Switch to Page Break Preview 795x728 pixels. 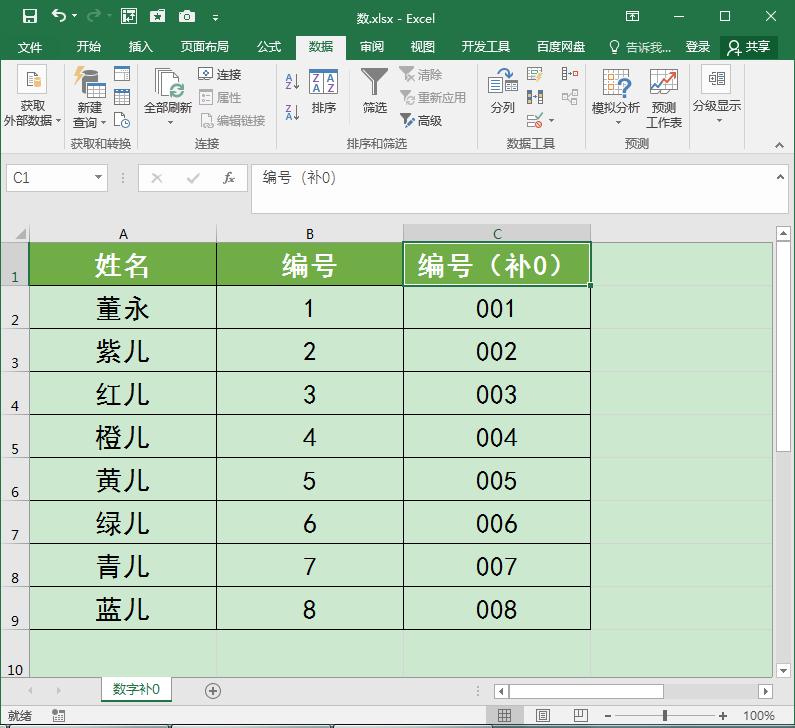click(581, 715)
